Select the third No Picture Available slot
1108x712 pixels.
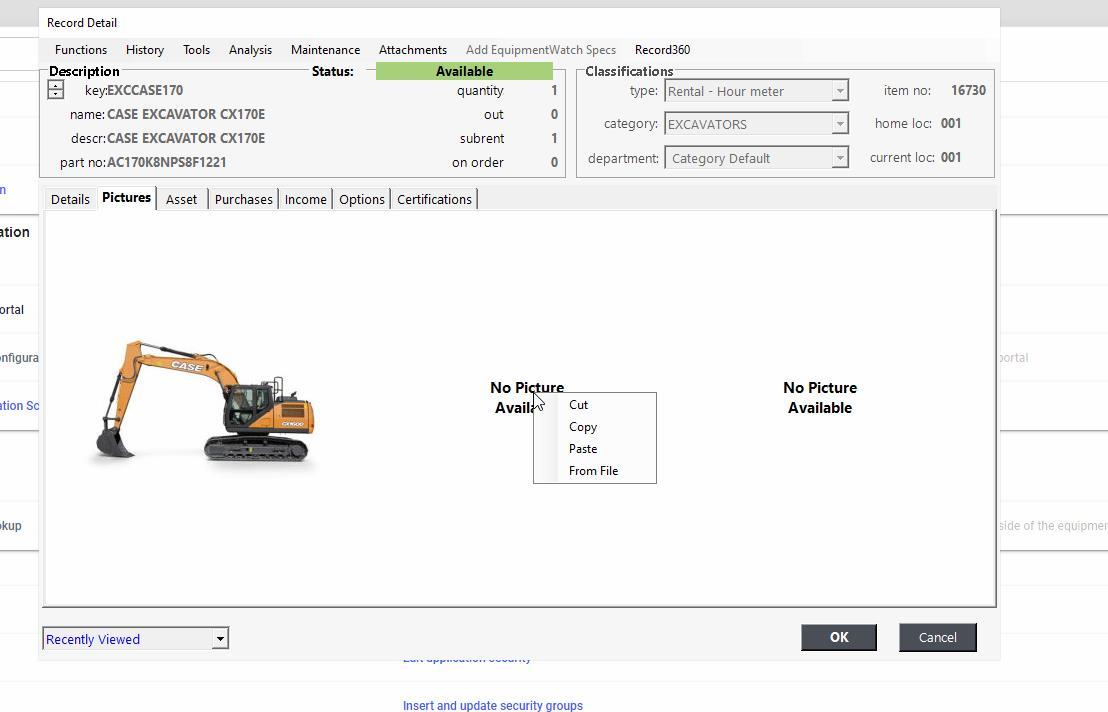click(820, 398)
